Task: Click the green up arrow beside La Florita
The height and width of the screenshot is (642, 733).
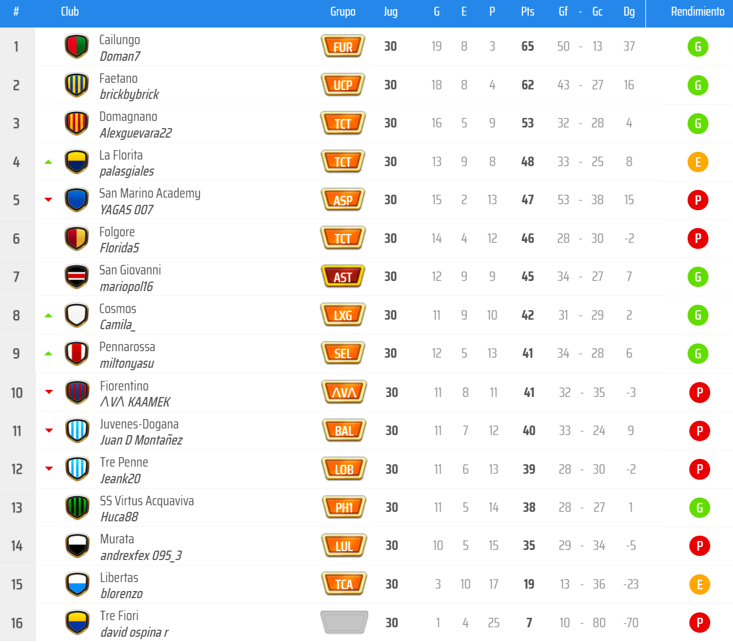Action: pos(48,162)
